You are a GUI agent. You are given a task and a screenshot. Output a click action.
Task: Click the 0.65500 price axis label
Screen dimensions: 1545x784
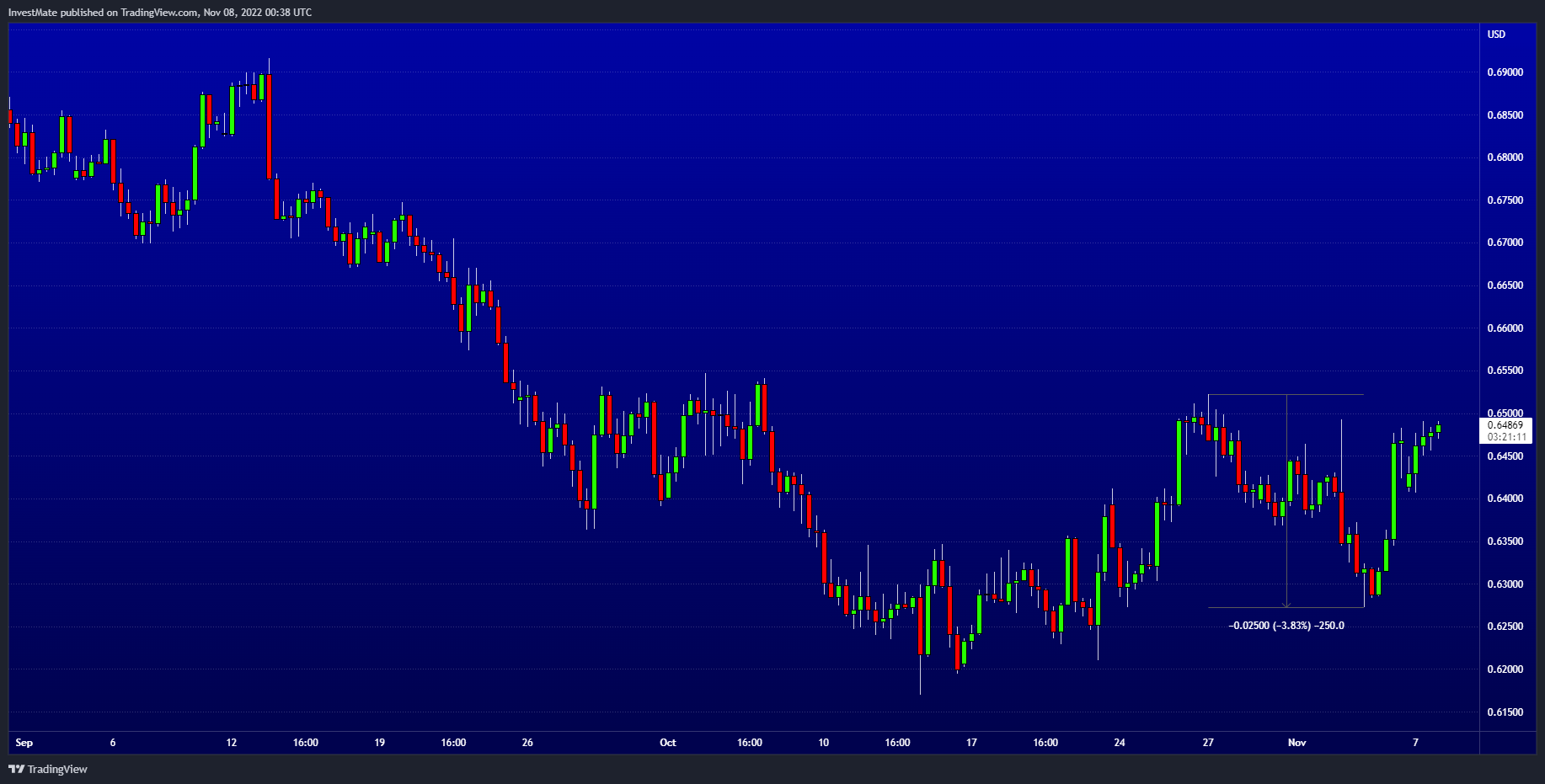[x=1505, y=371]
